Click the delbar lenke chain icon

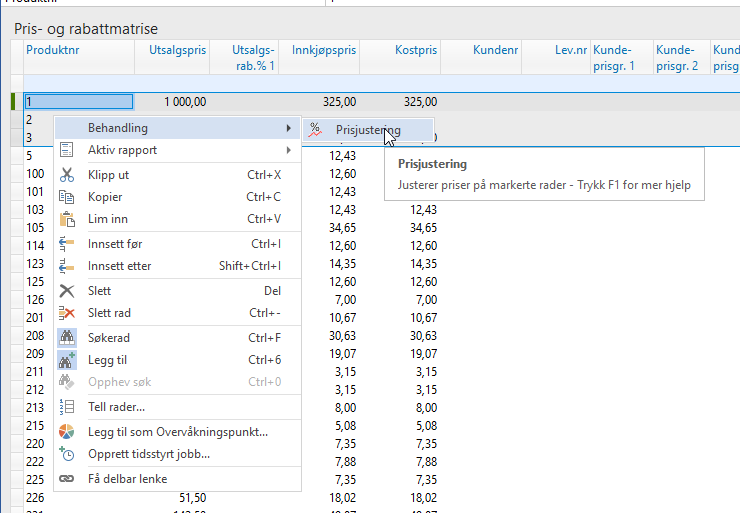pyautogui.click(x=67, y=479)
